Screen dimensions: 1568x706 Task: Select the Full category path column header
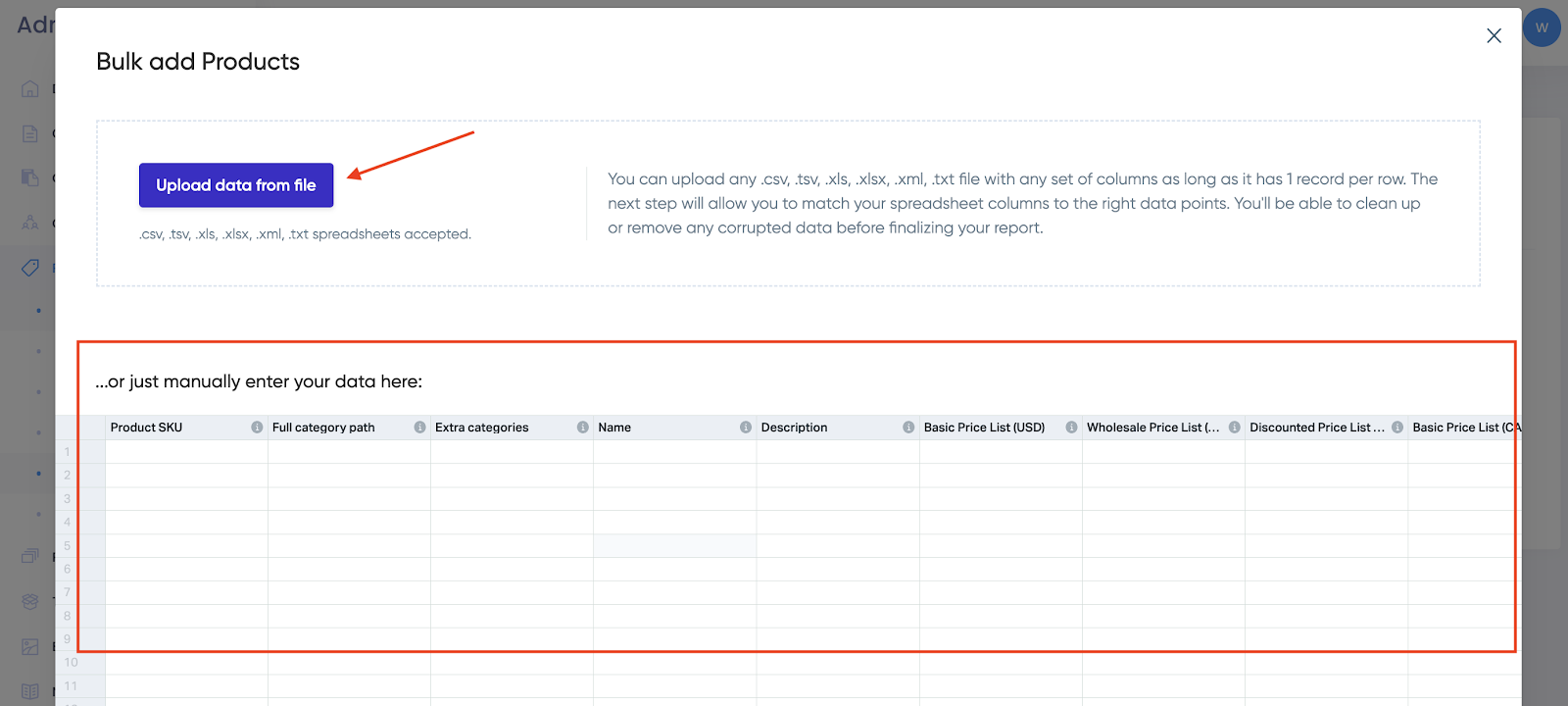point(349,428)
